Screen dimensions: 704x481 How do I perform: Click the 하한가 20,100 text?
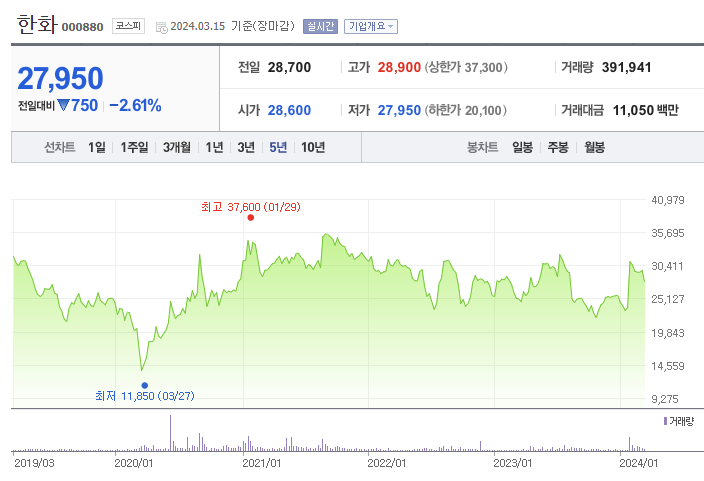(x=466, y=110)
